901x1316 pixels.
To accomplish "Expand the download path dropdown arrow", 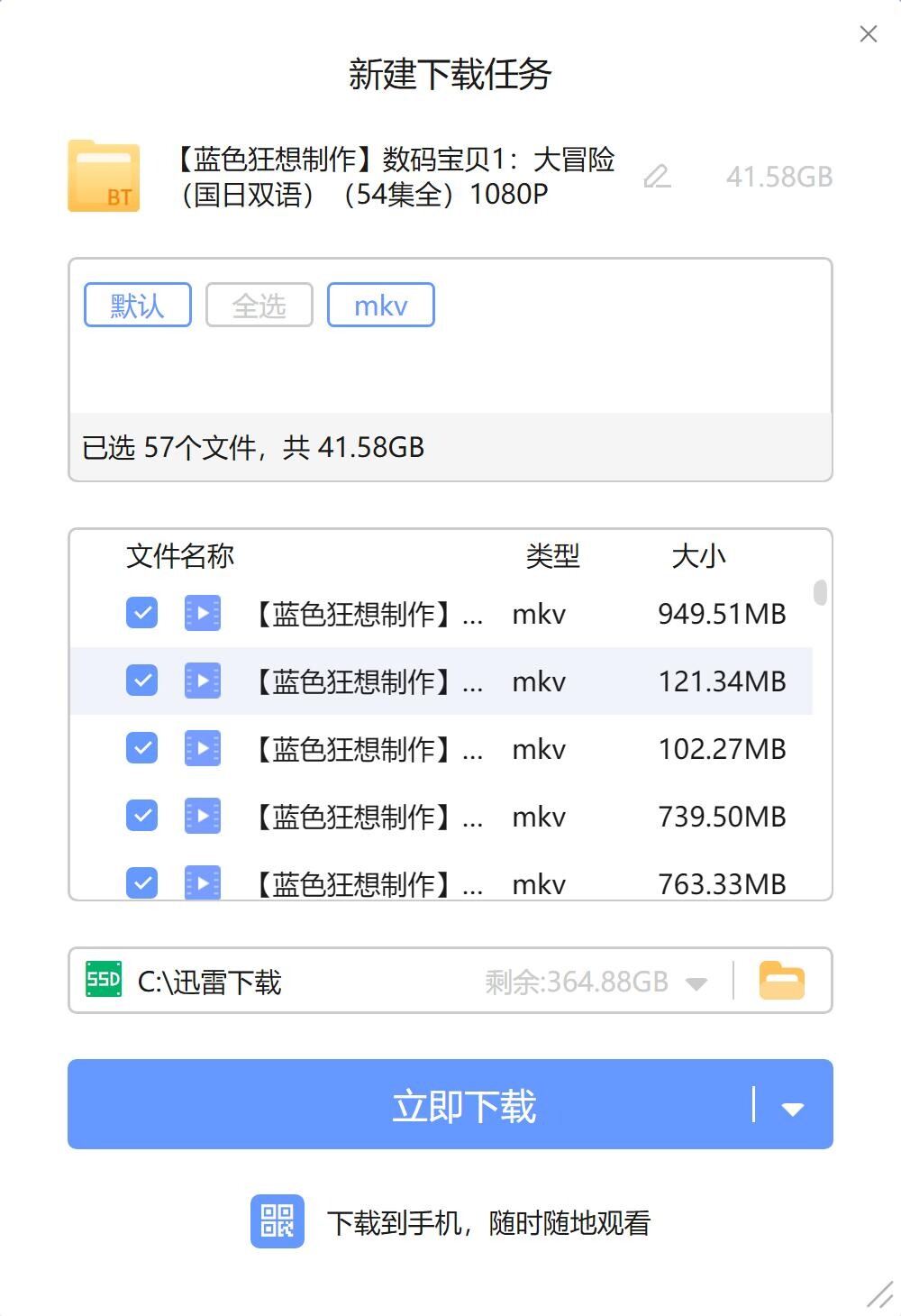I will point(696,982).
